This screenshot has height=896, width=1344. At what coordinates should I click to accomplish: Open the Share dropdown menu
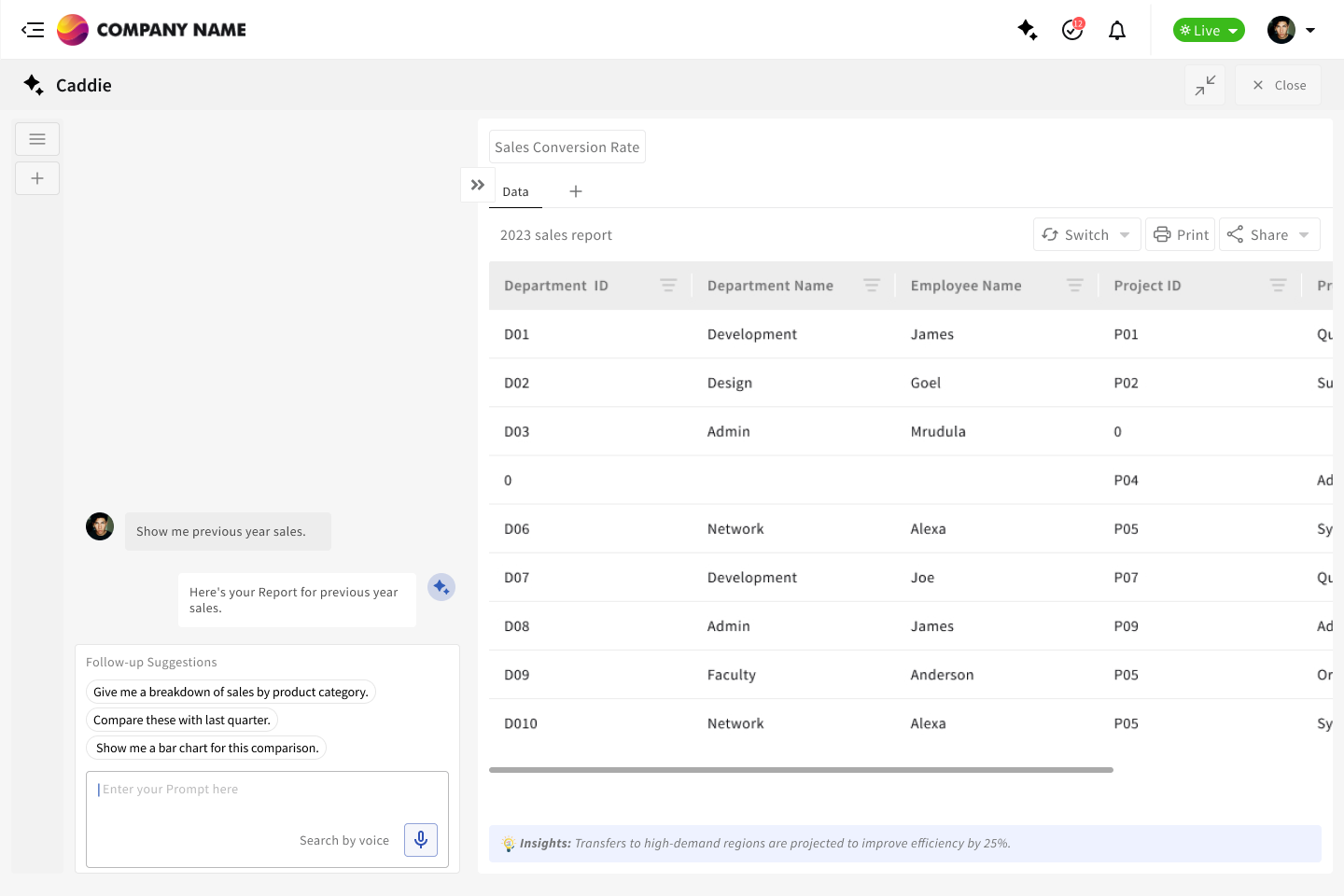(x=1269, y=235)
